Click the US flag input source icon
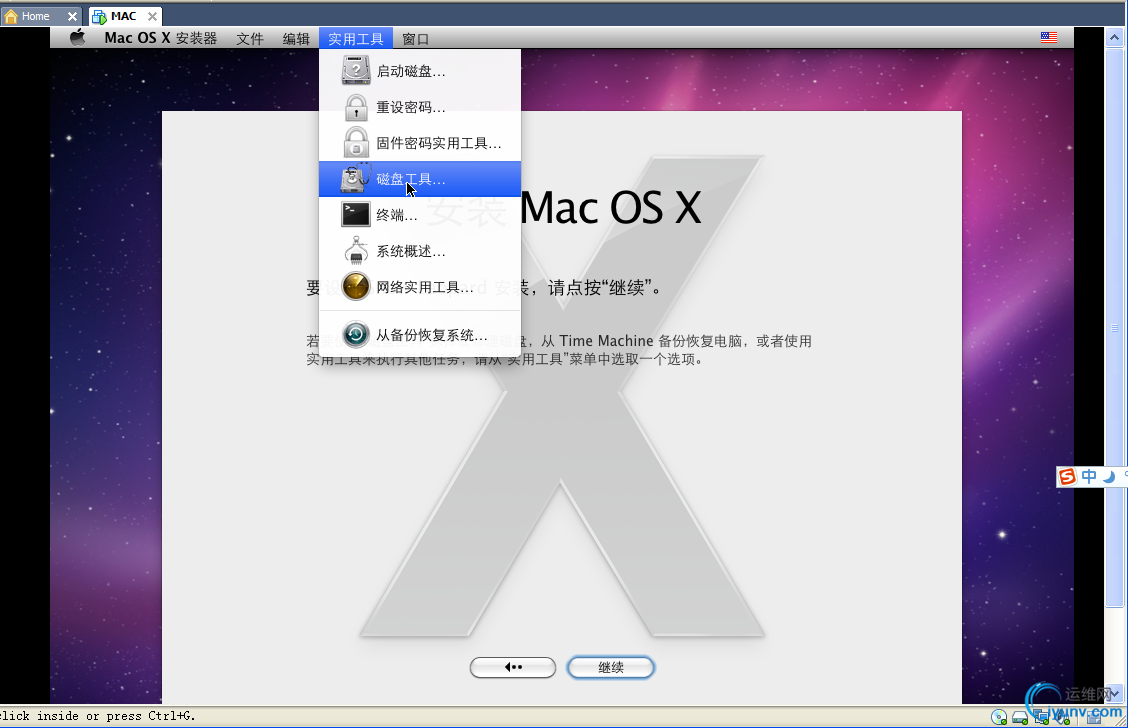Image resolution: width=1128 pixels, height=728 pixels. click(1049, 37)
